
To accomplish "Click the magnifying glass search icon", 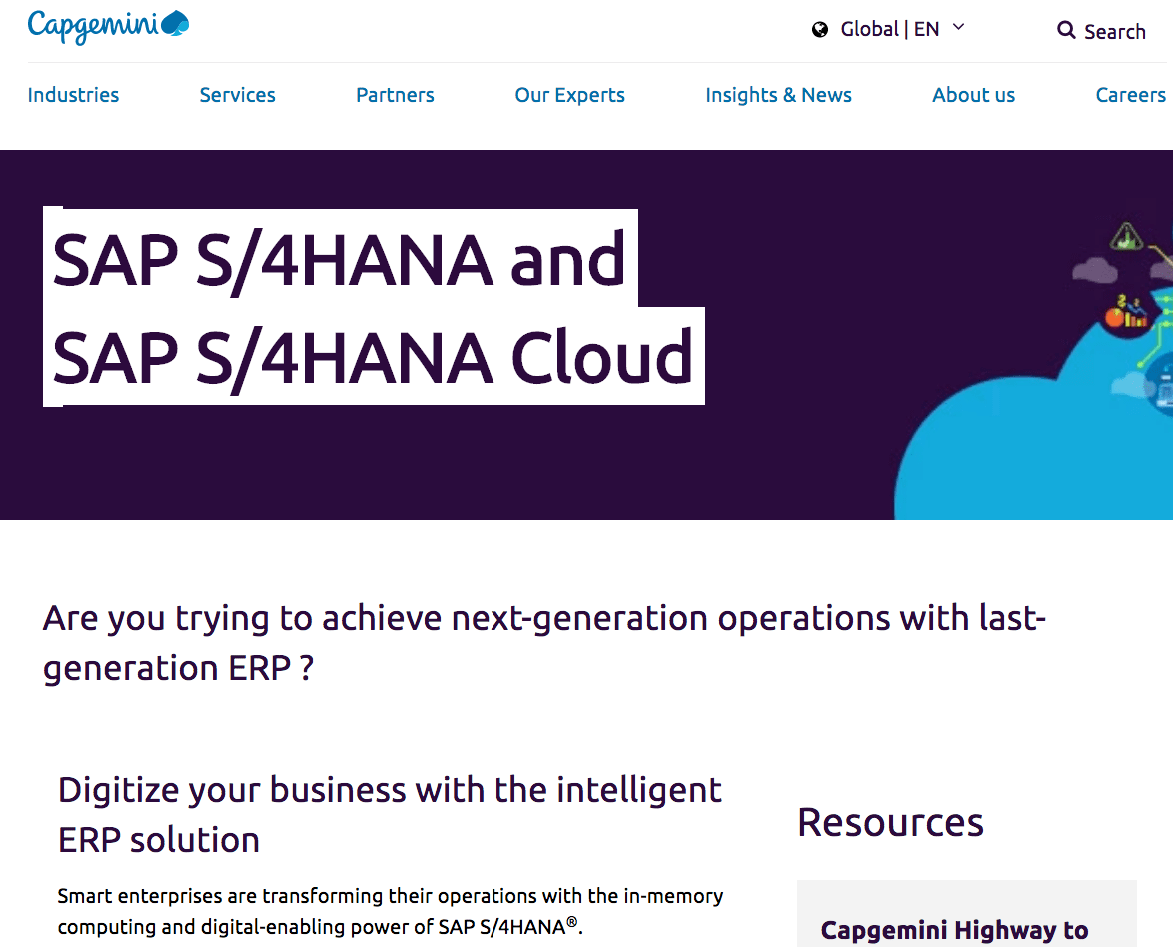I will 1066,30.
